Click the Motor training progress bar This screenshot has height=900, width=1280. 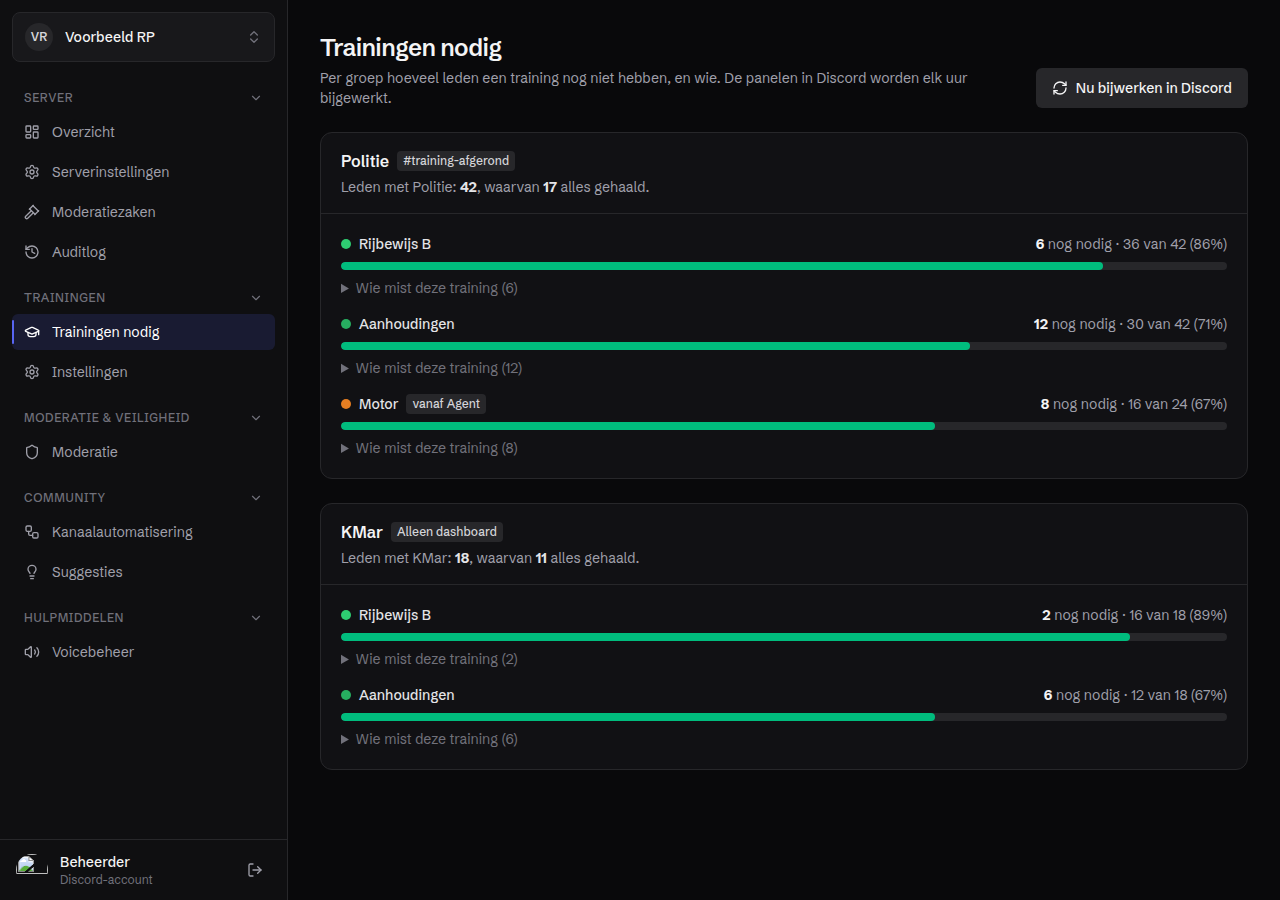tap(784, 426)
